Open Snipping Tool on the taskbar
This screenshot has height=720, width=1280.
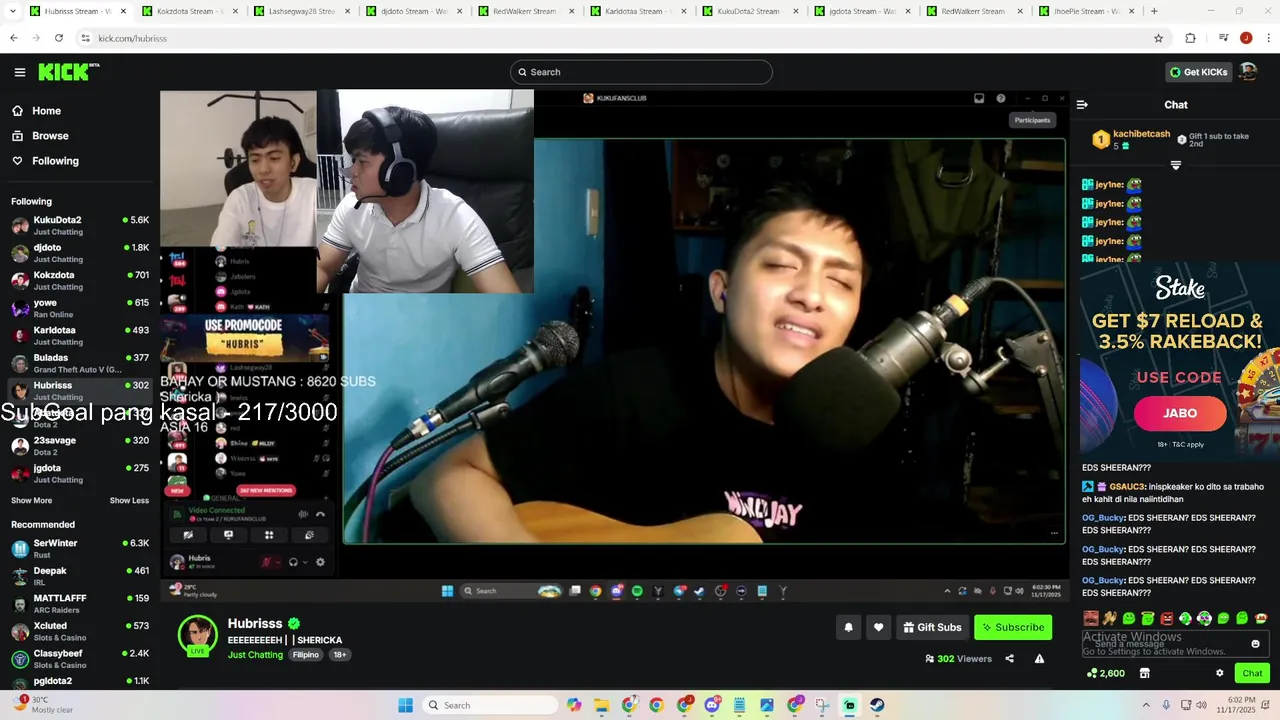[822, 705]
